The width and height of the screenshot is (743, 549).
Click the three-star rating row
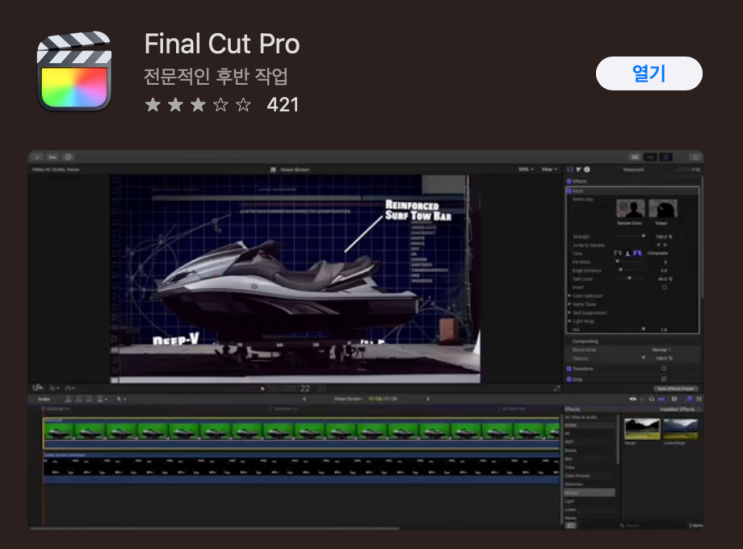pos(198,105)
